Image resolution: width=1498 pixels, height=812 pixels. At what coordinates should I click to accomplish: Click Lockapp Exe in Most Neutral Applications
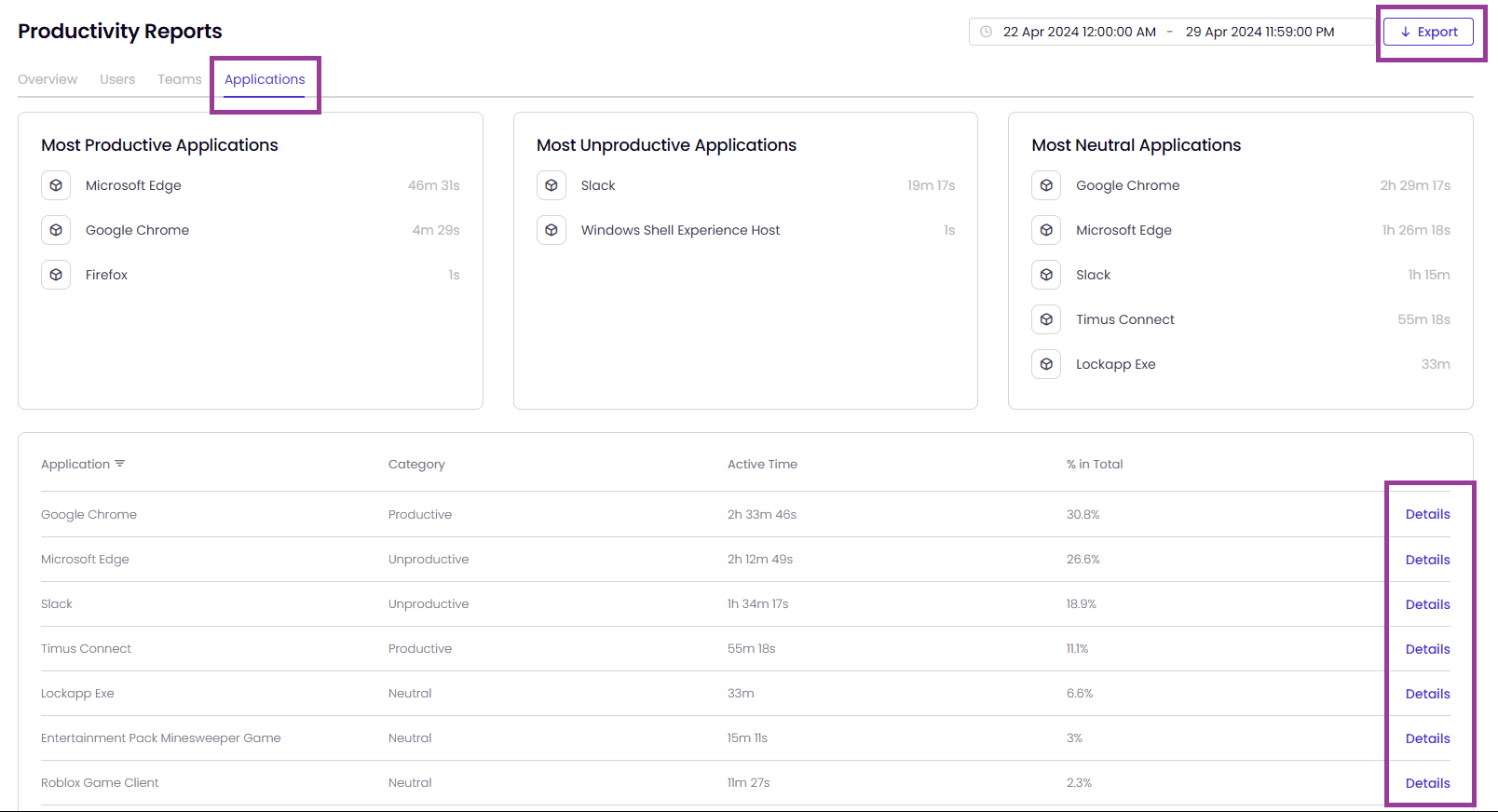1115,364
